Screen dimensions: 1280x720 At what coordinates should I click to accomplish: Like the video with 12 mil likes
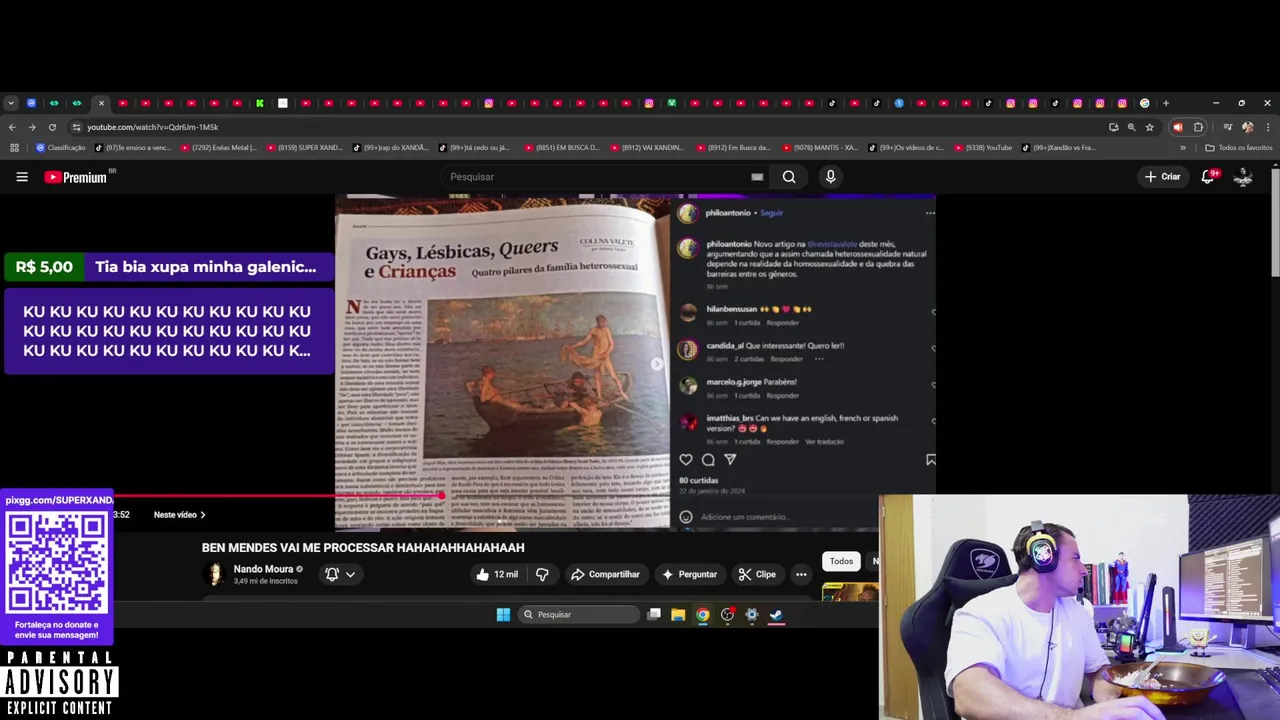(497, 574)
